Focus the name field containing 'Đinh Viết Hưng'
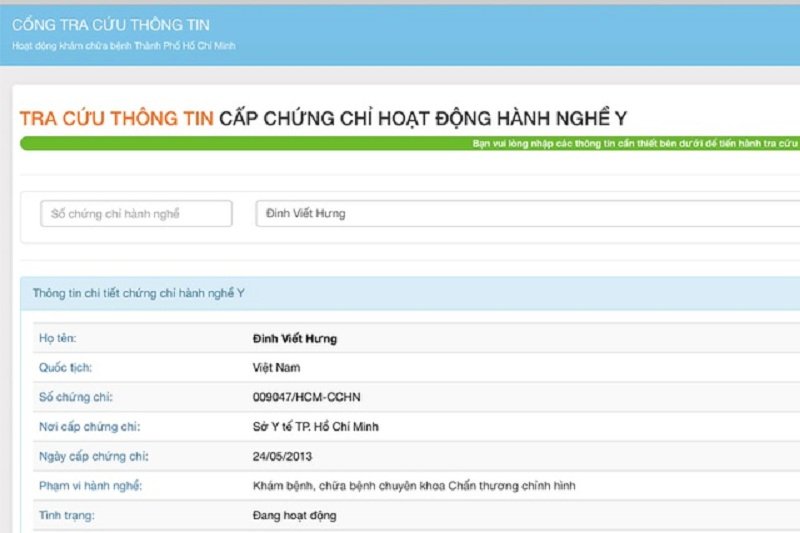This screenshot has width=800, height=533. coord(528,214)
